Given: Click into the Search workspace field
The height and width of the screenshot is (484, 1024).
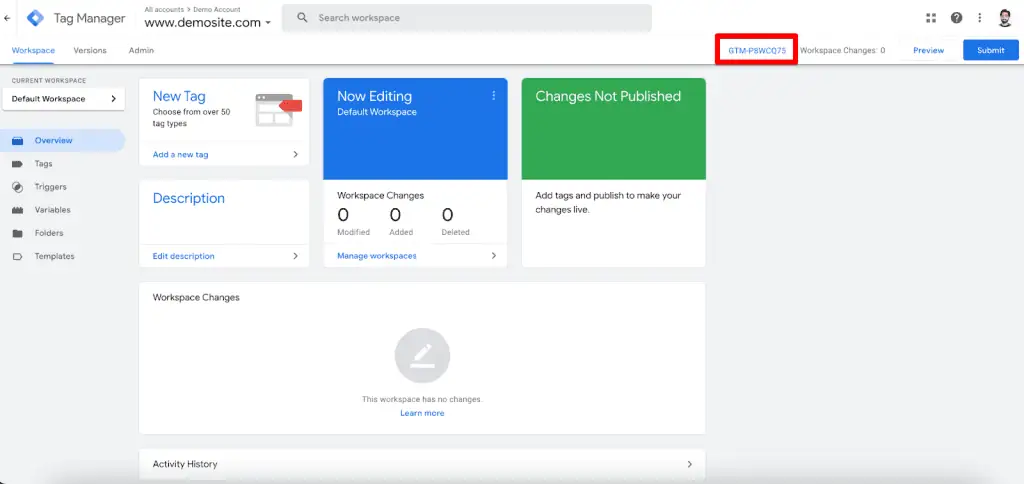Looking at the screenshot, I should click(470, 18).
